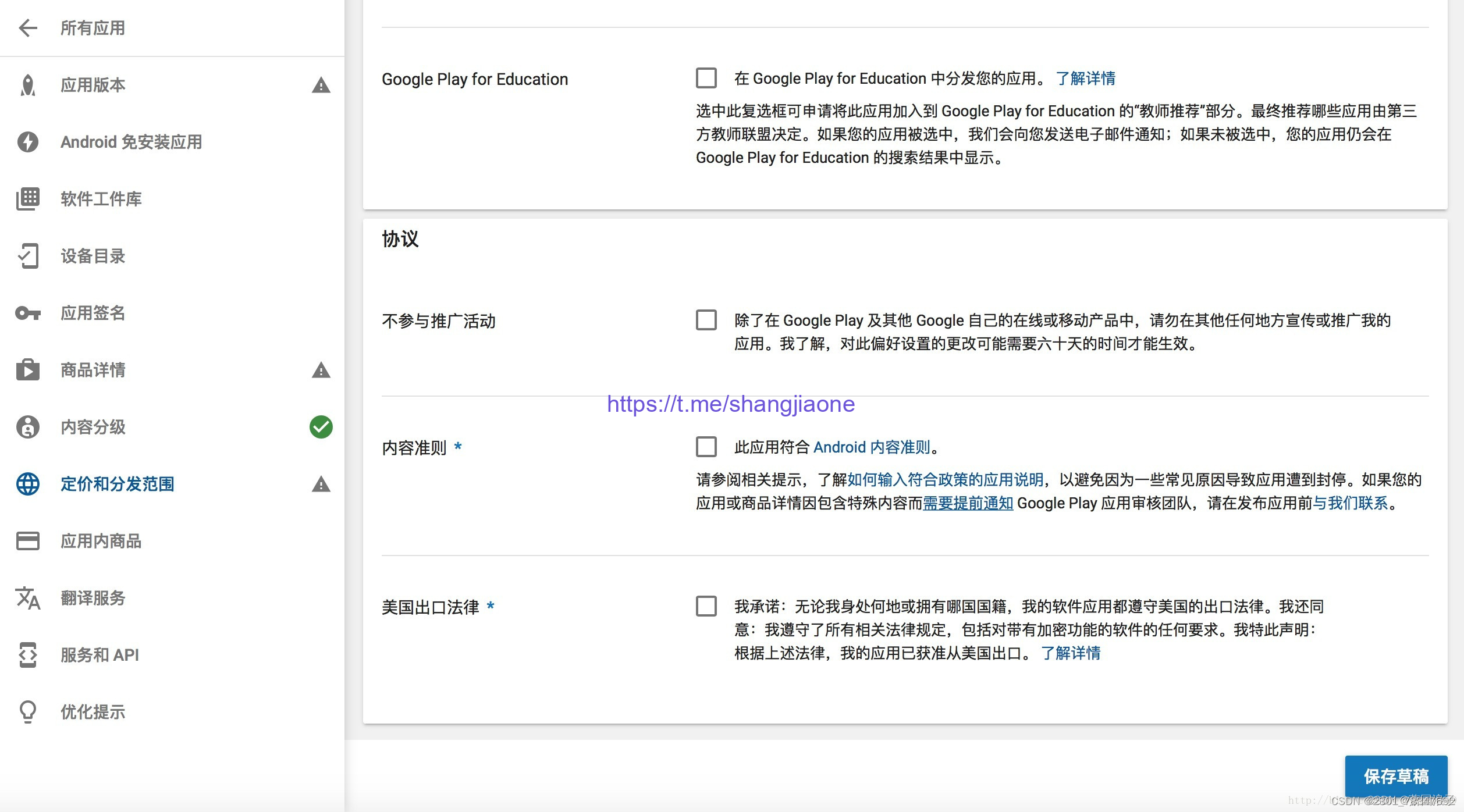
Task: Open the Android 内容准则 link
Action: [x=871, y=447]
